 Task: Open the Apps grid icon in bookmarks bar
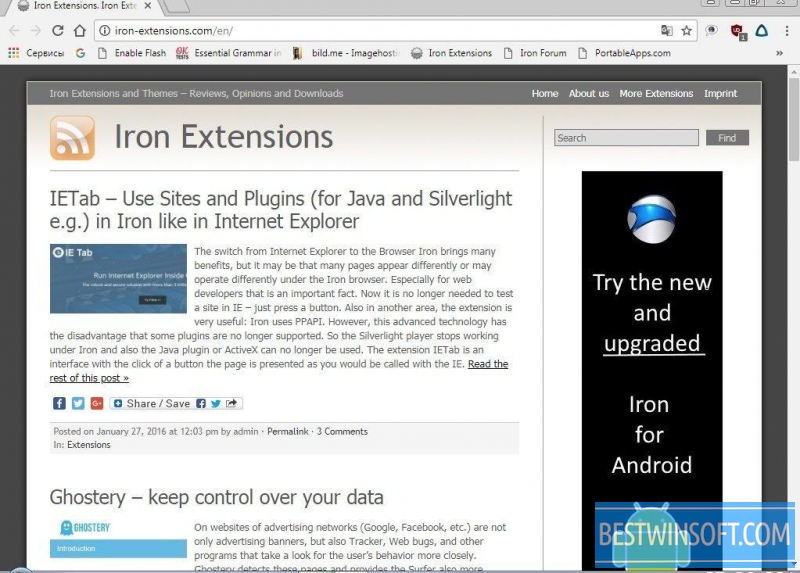pos(14,53)
